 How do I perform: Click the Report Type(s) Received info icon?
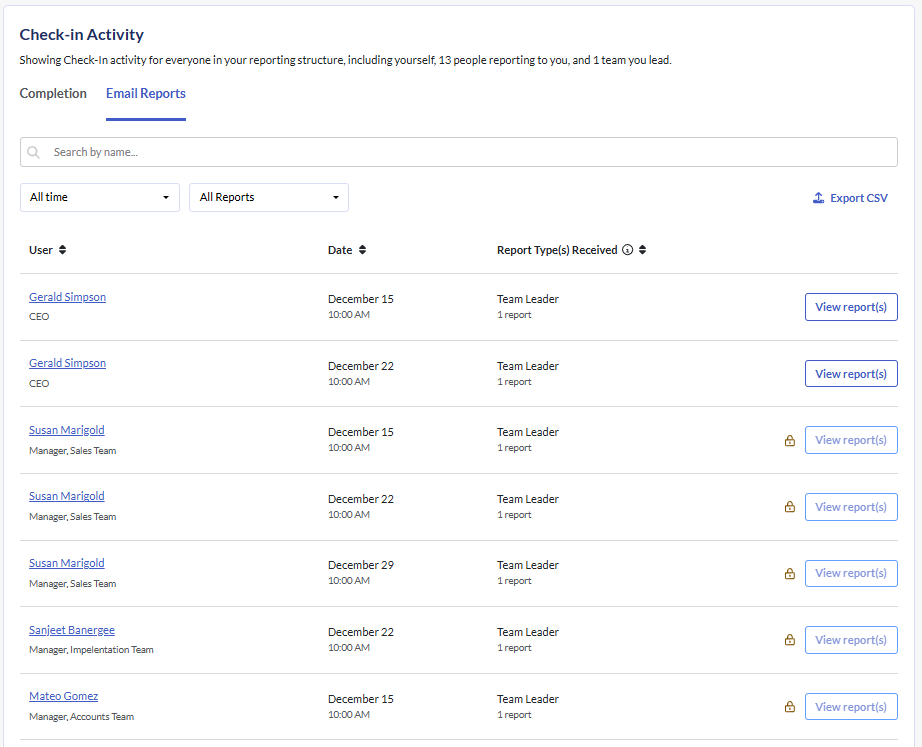coord(628,250)
